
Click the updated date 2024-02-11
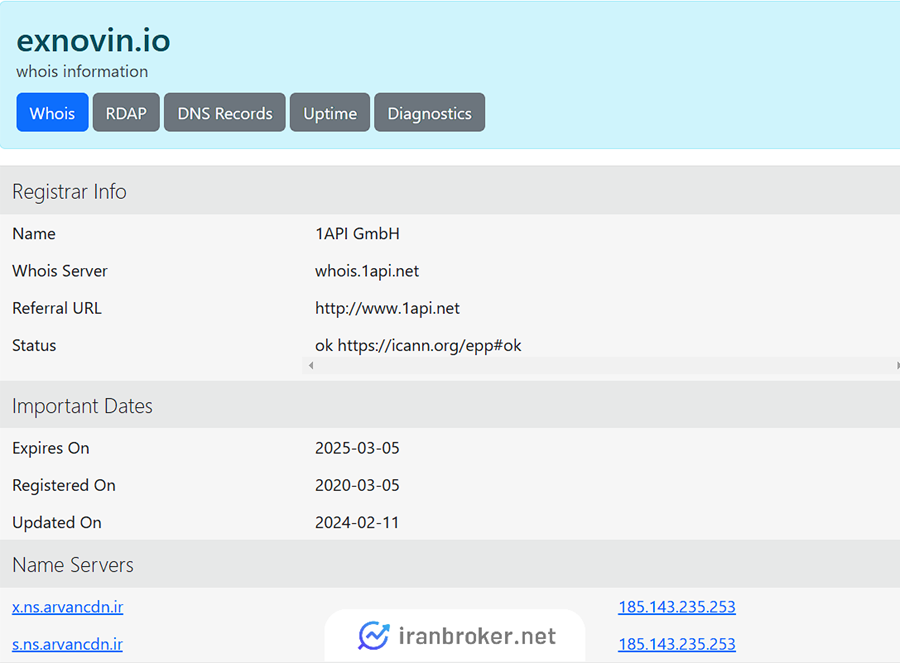coord(357,522)
